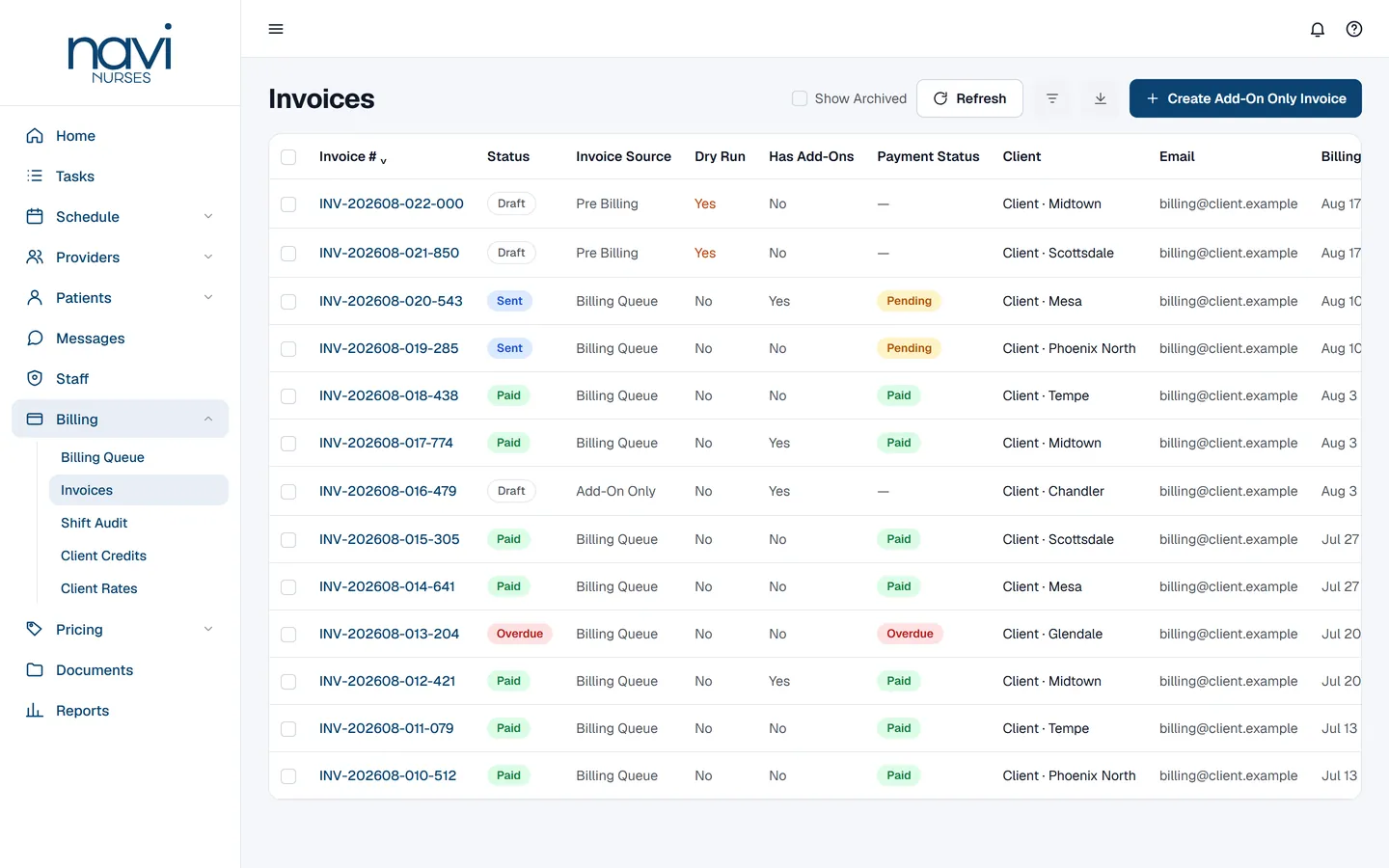Open invoice INV-202608-012-421 link

[387, 681]
